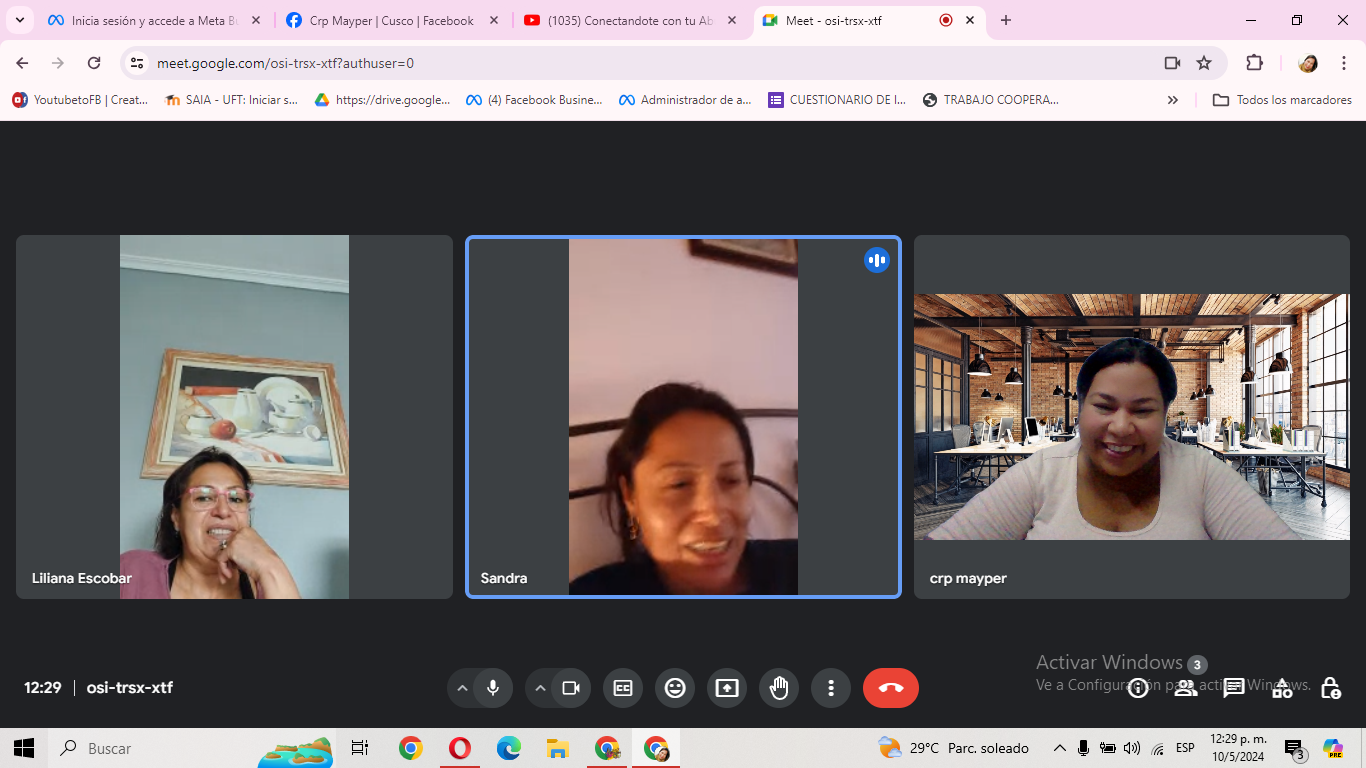1366x768 pixels.
Task: Open Todos los marcadores folder
Action: click(1282, 100)
